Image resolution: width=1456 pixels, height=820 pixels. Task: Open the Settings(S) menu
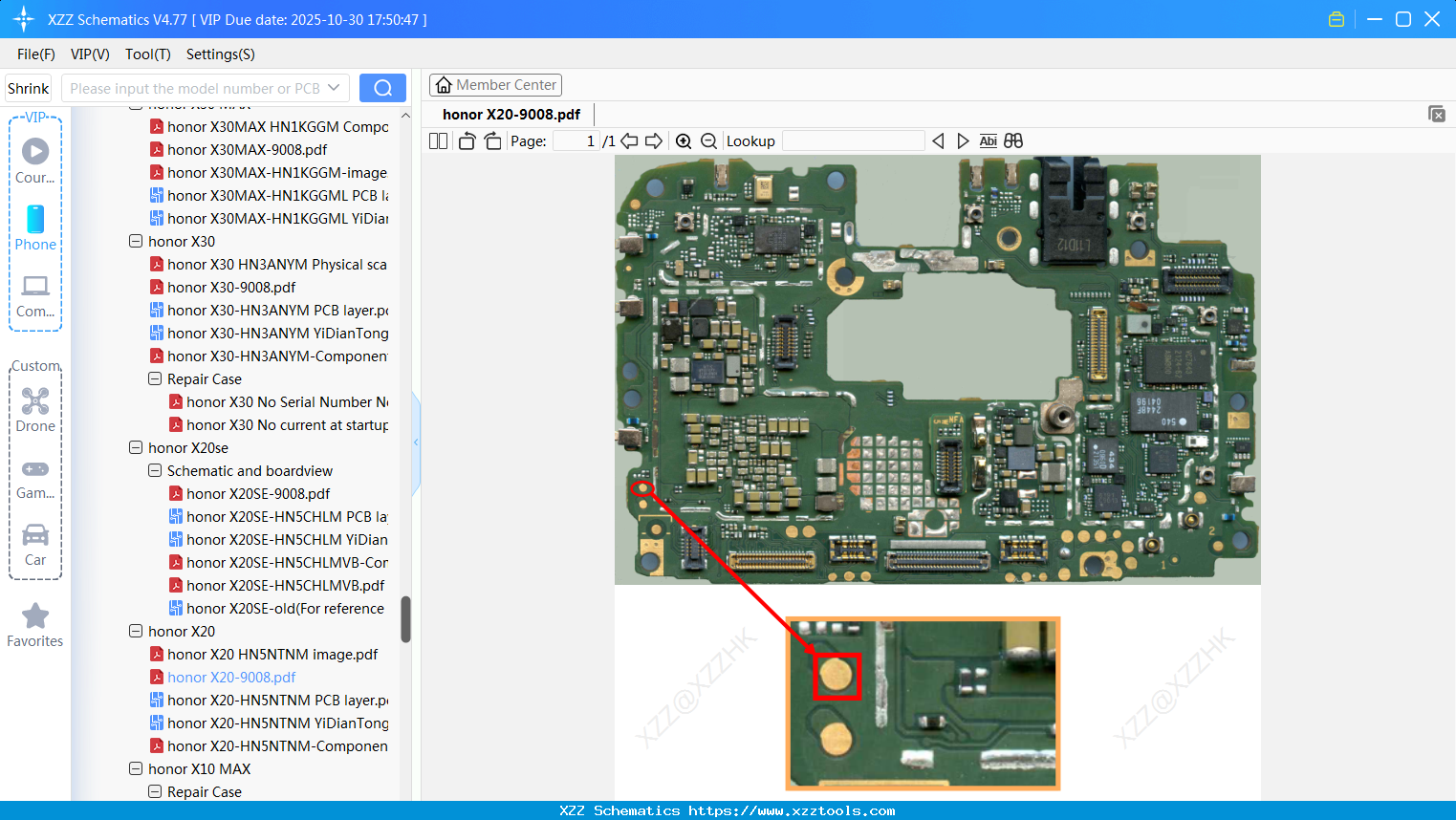tap(221, 54)
